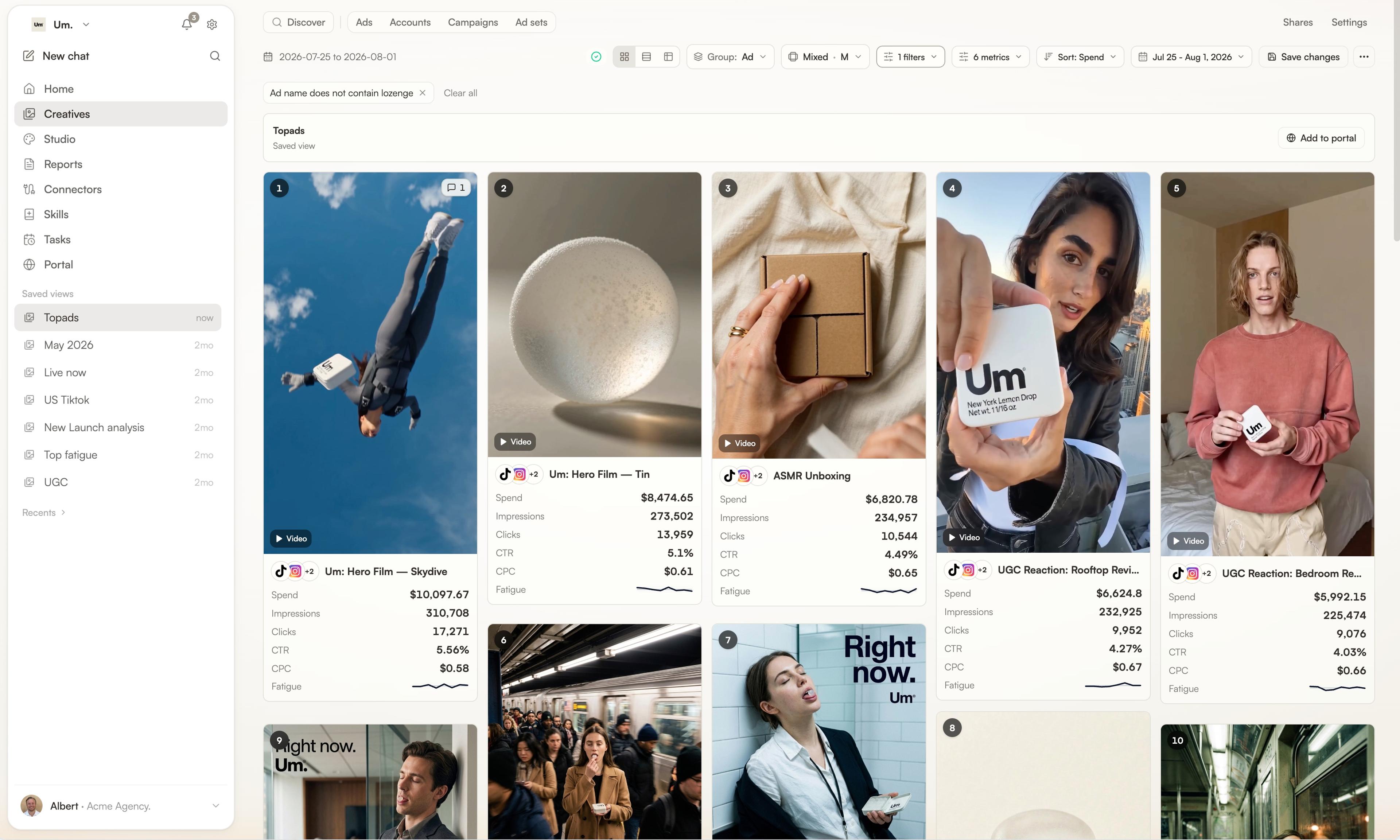The height and width of the screenshot is (840, 1400).
Task: Open the May 2026 saved view
Action: coord(118,345)
